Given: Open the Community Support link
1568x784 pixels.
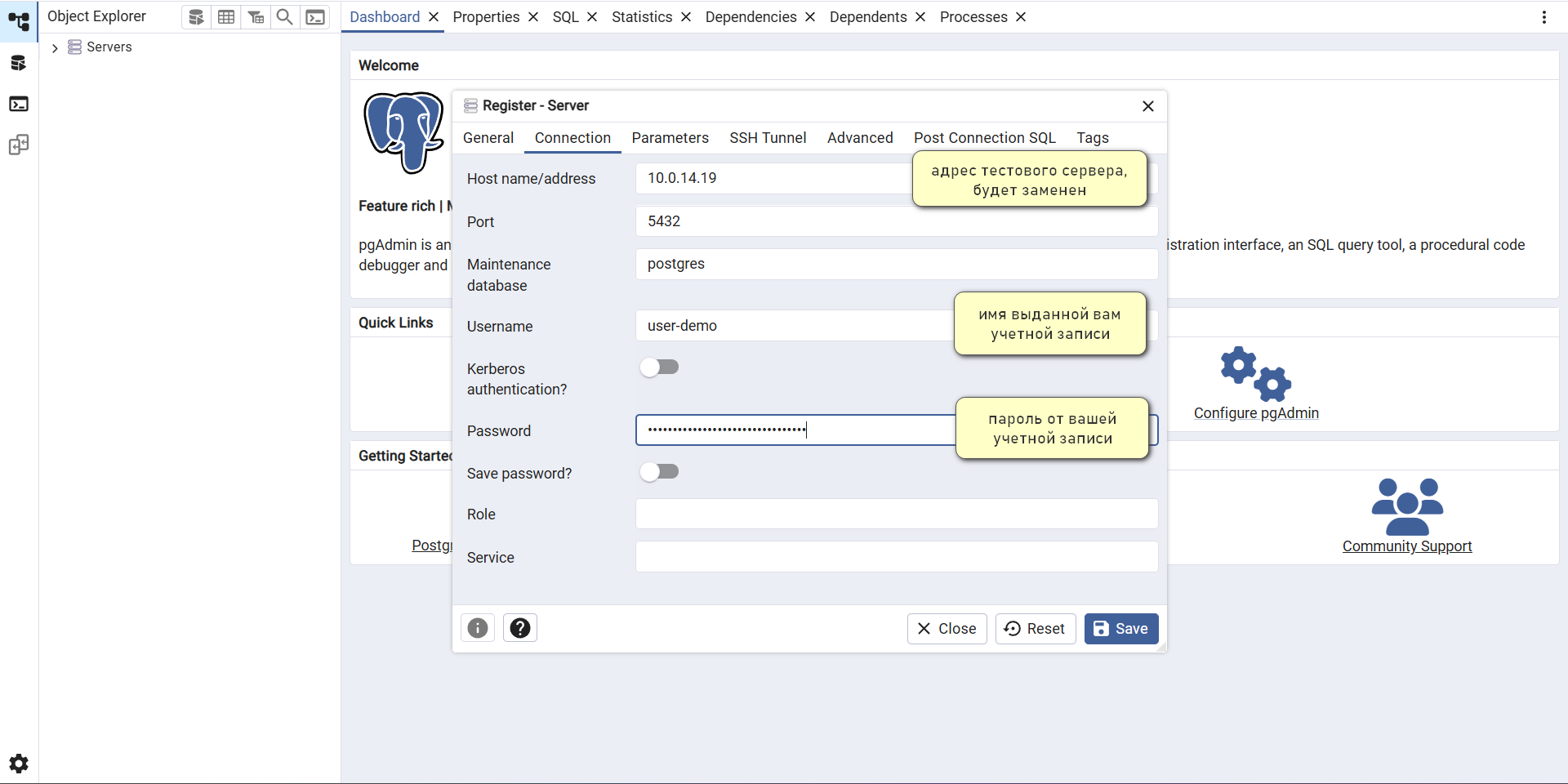Looking at the screenshot, I should (x=1407, y=546).
